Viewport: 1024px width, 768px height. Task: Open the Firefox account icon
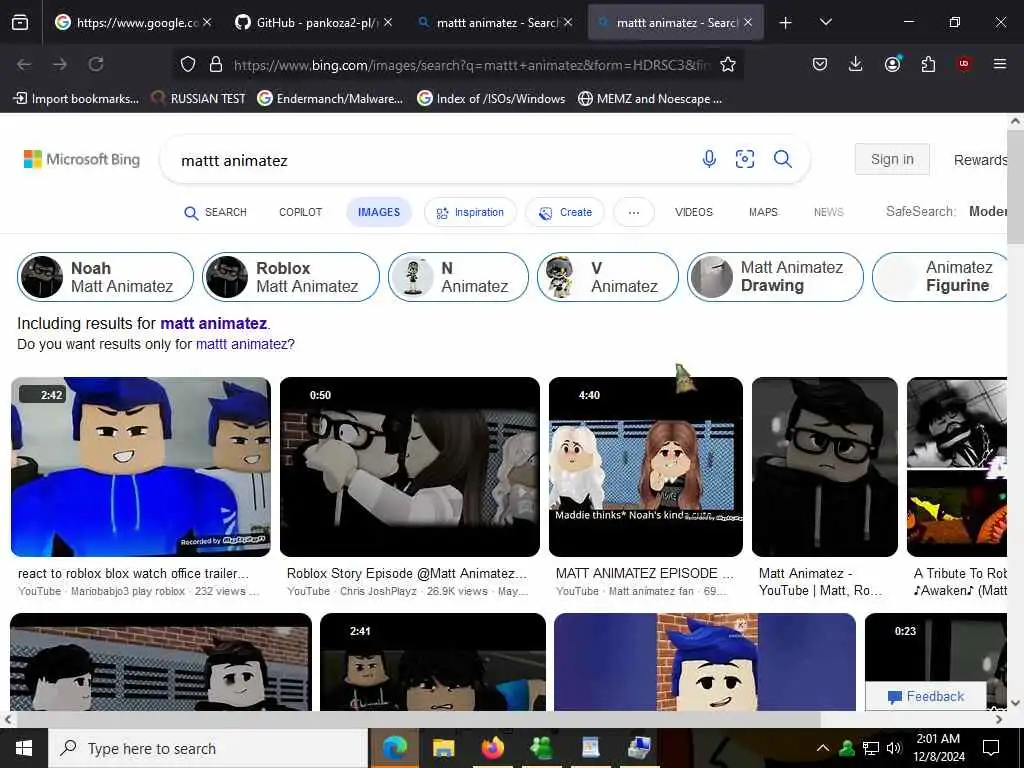(x=892, y=64)
